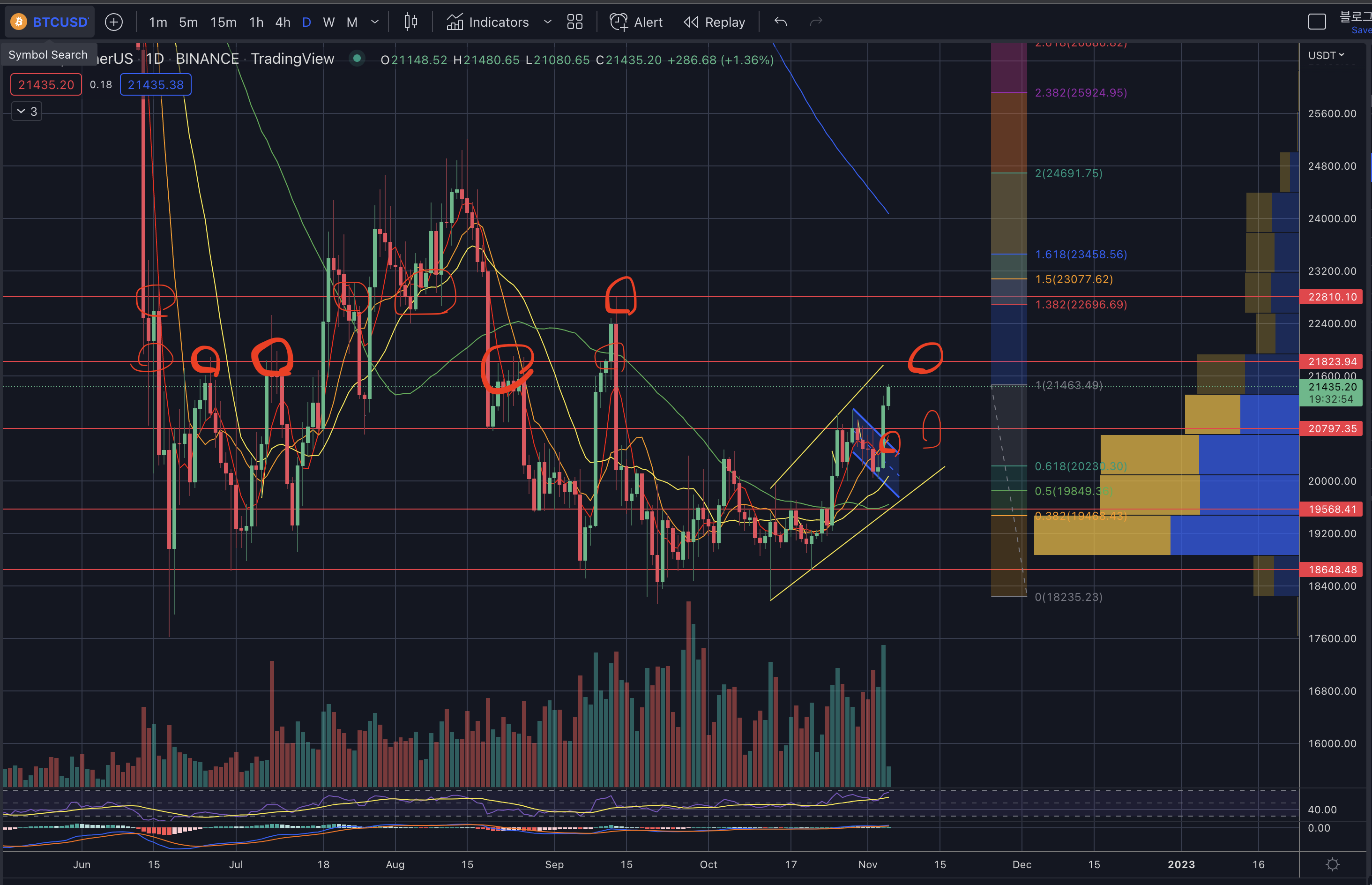This screenshot has width=1372, height=885.
Task: Switch to the 4h timeframe
Action: (x=283, y=22)
